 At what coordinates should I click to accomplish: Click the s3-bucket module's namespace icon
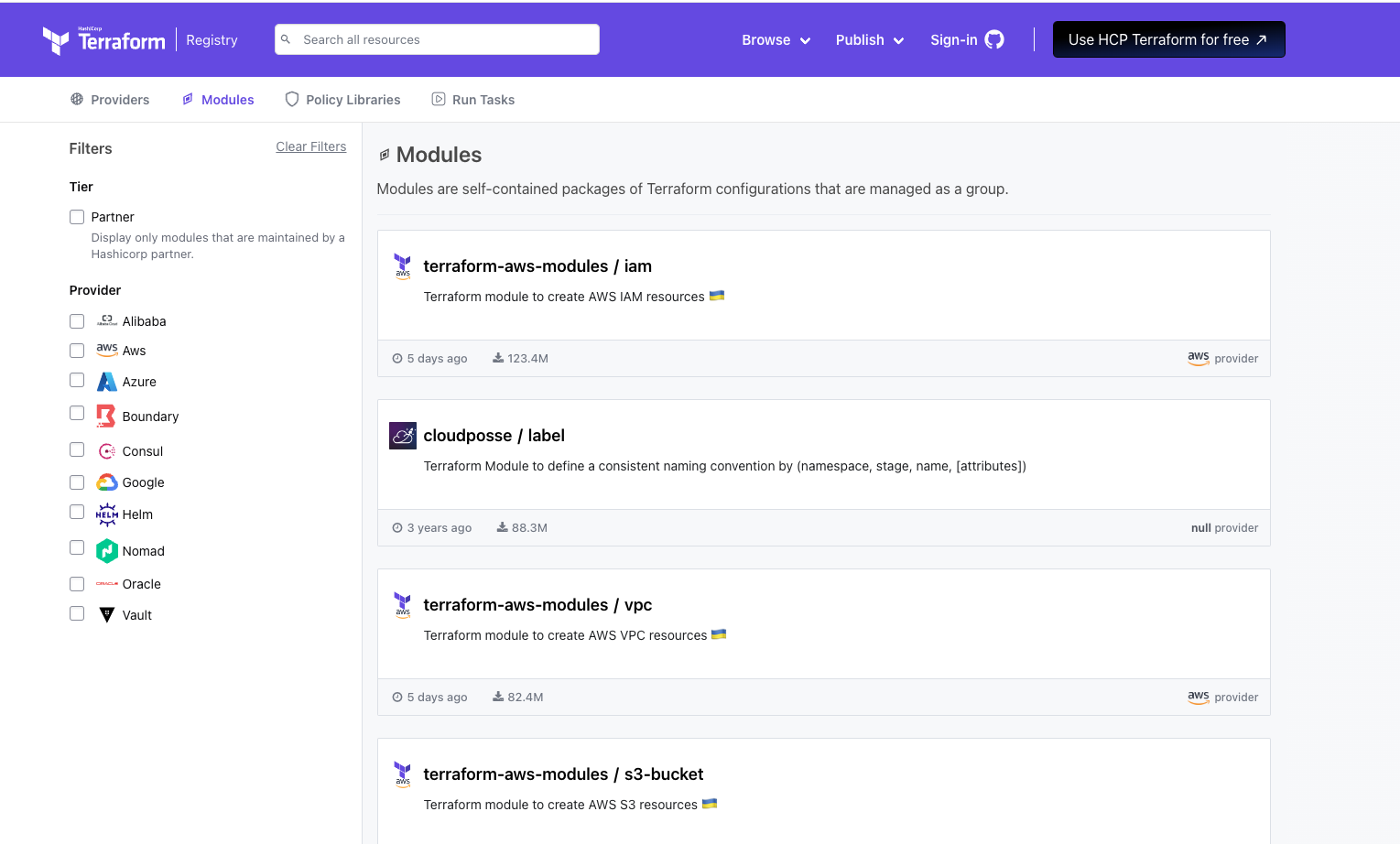click(x=403, y=774)
